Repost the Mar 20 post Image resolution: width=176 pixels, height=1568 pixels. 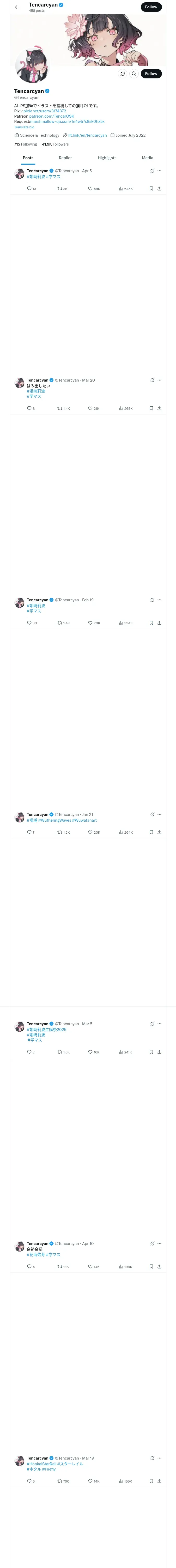(60, 408)
